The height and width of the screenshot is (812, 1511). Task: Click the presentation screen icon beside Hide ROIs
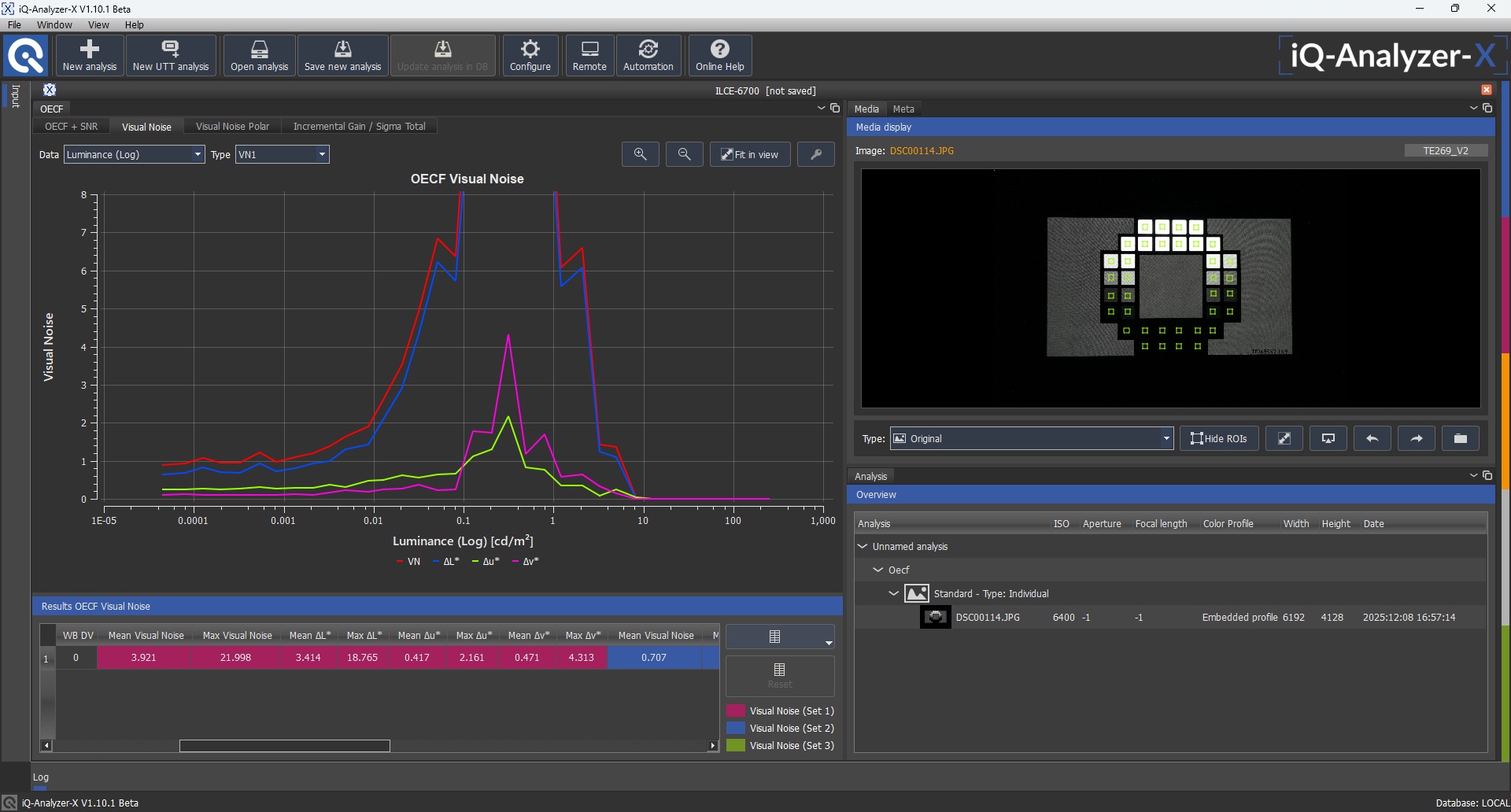1328,438
